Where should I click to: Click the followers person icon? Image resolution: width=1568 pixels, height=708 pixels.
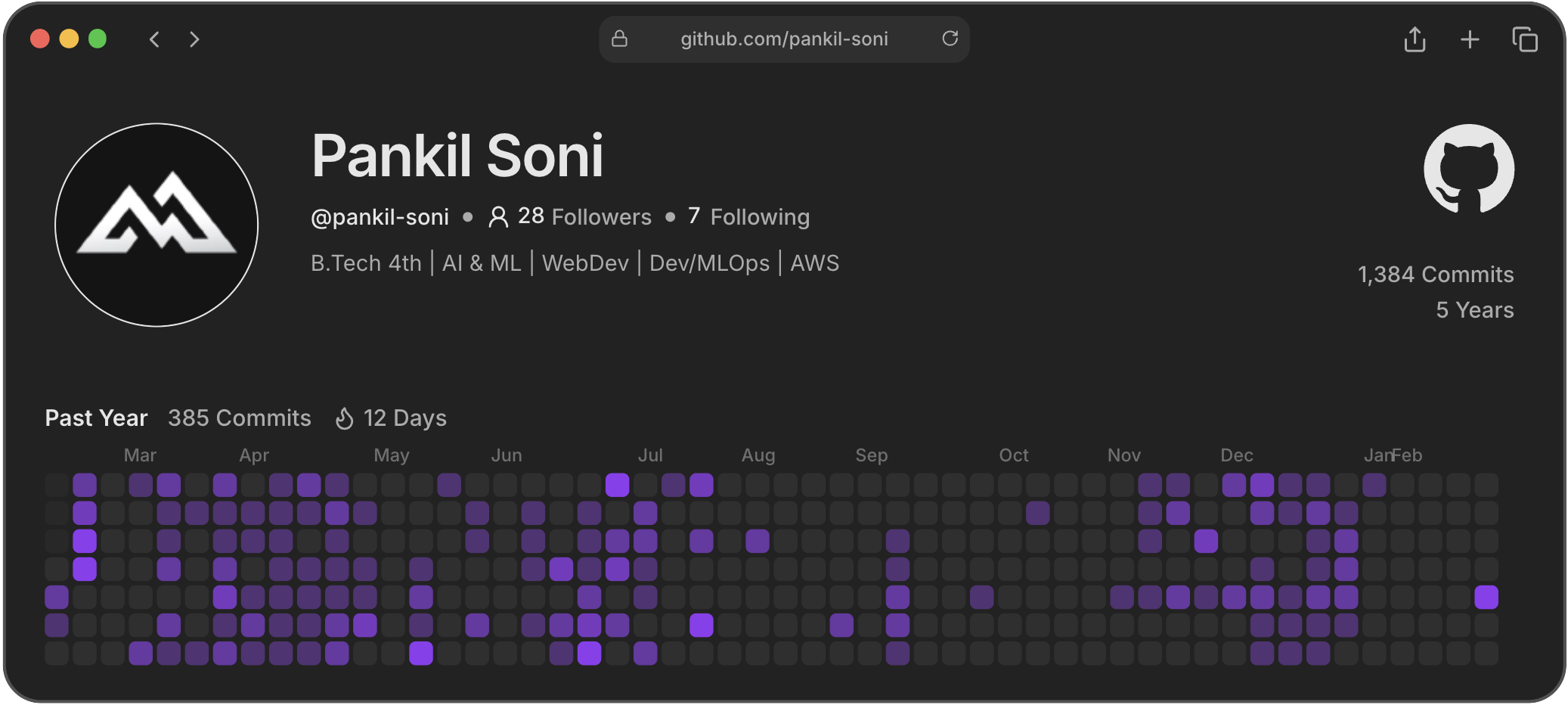pos(498,216)
